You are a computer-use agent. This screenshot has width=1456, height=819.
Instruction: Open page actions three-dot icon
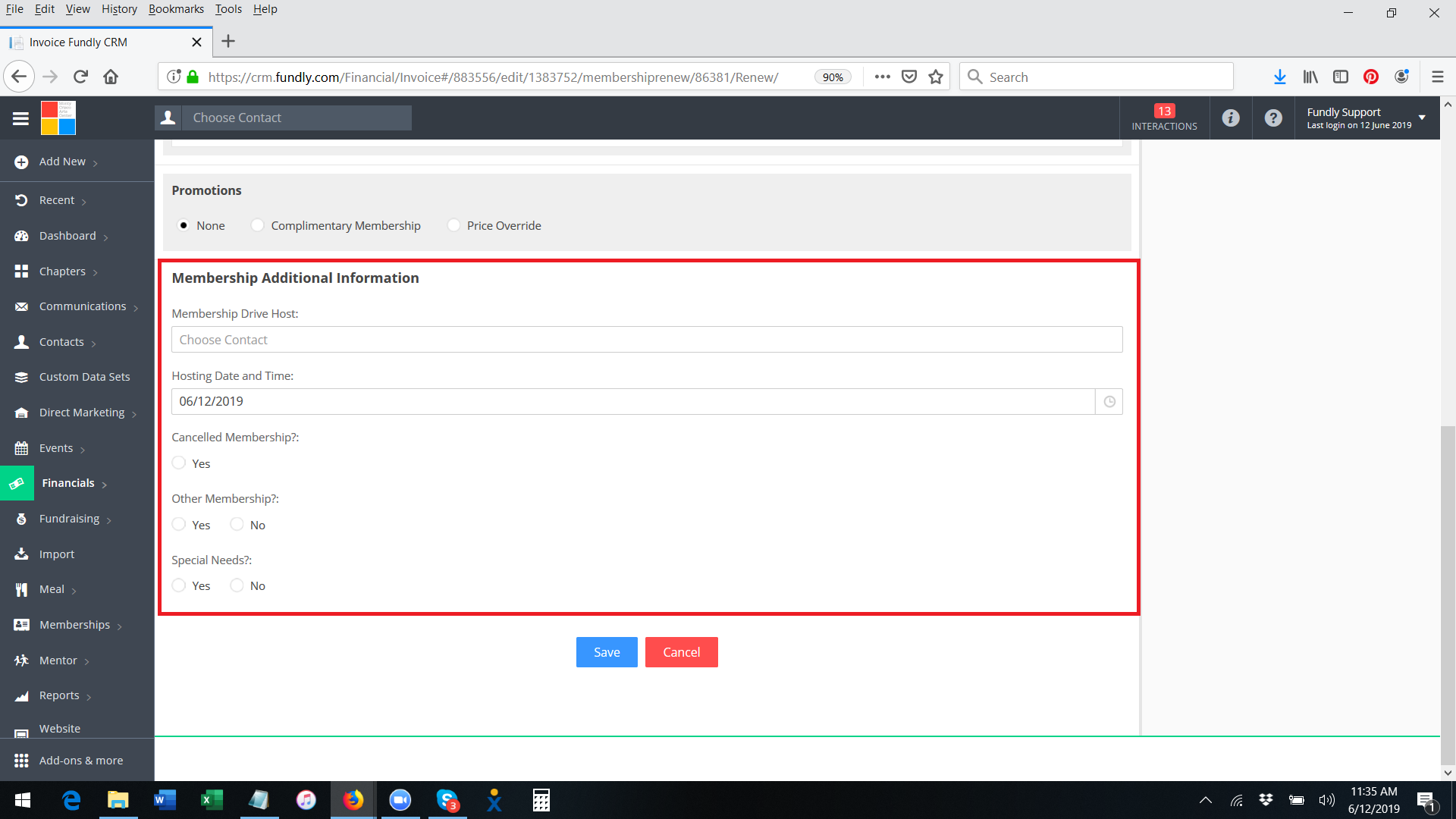click(x=882, y=77)
